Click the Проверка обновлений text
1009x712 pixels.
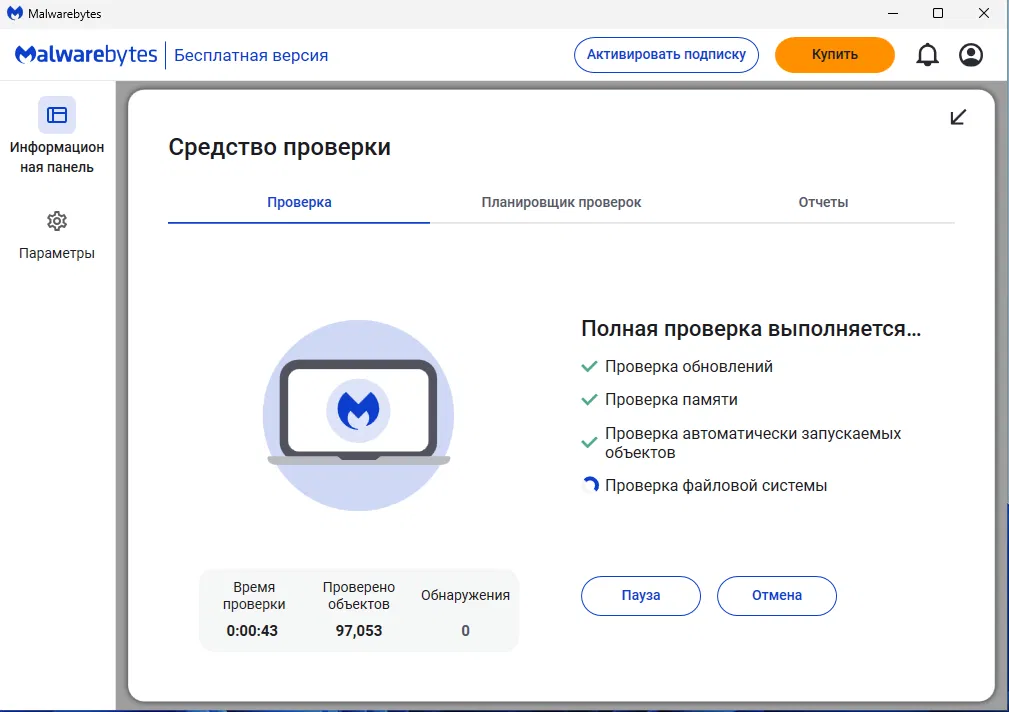[689, 366]
